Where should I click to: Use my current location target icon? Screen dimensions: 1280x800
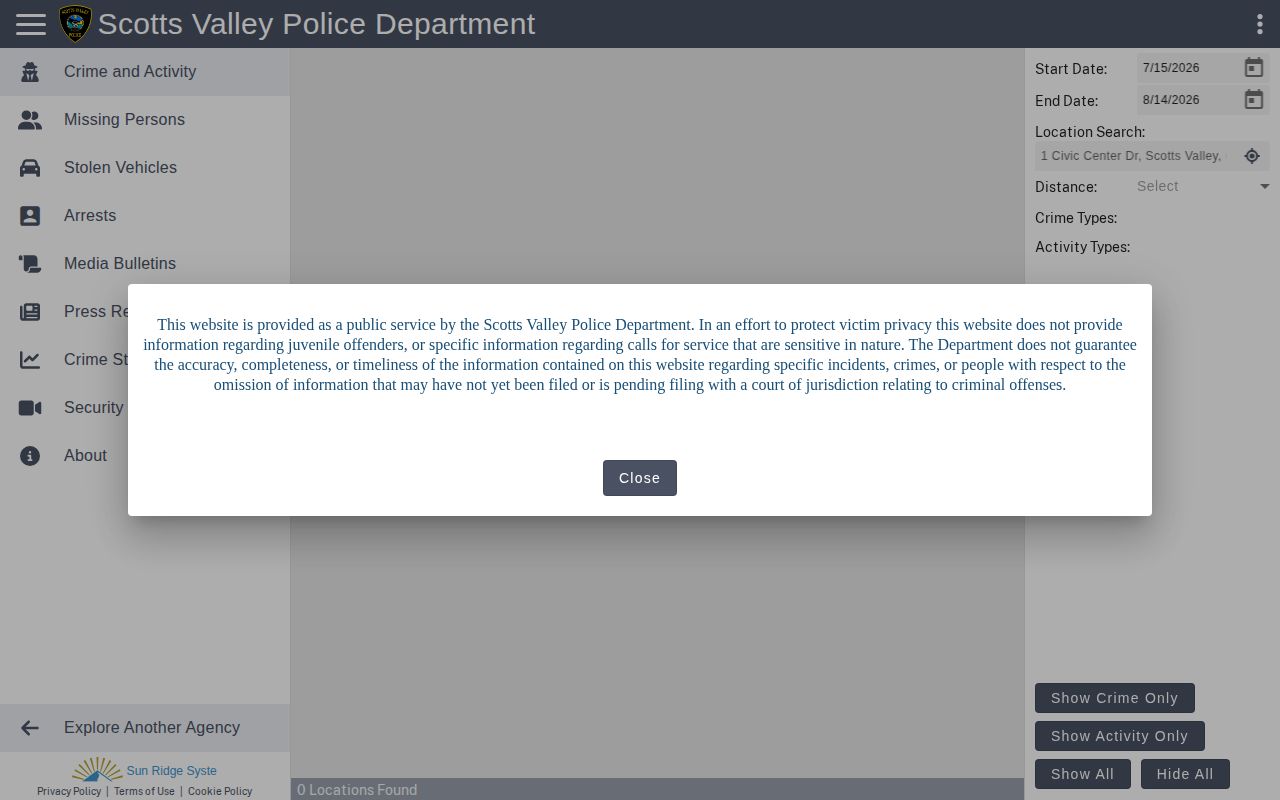1252,156
